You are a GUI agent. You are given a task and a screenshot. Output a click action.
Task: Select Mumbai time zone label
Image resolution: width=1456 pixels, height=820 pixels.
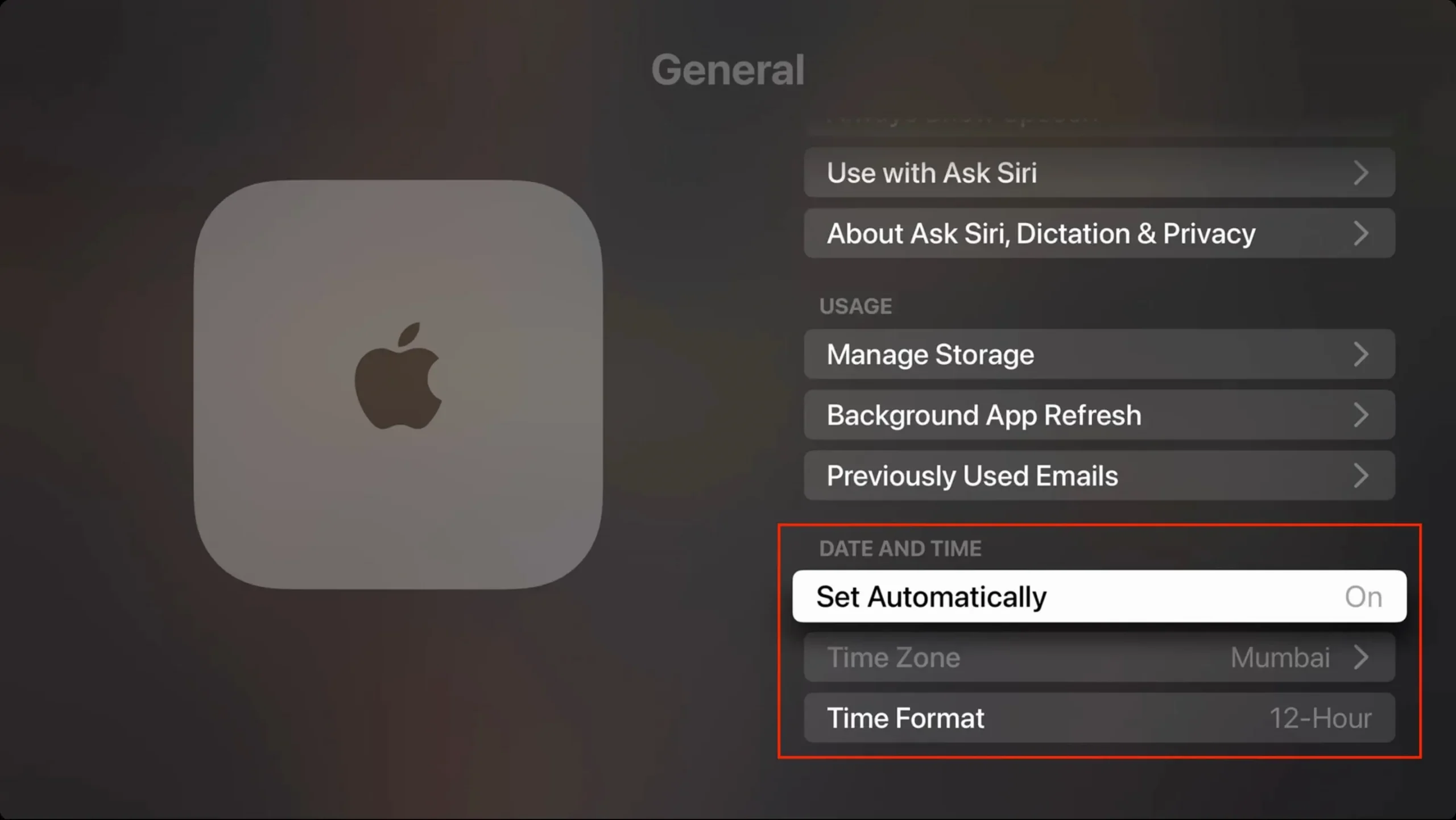1280,657
